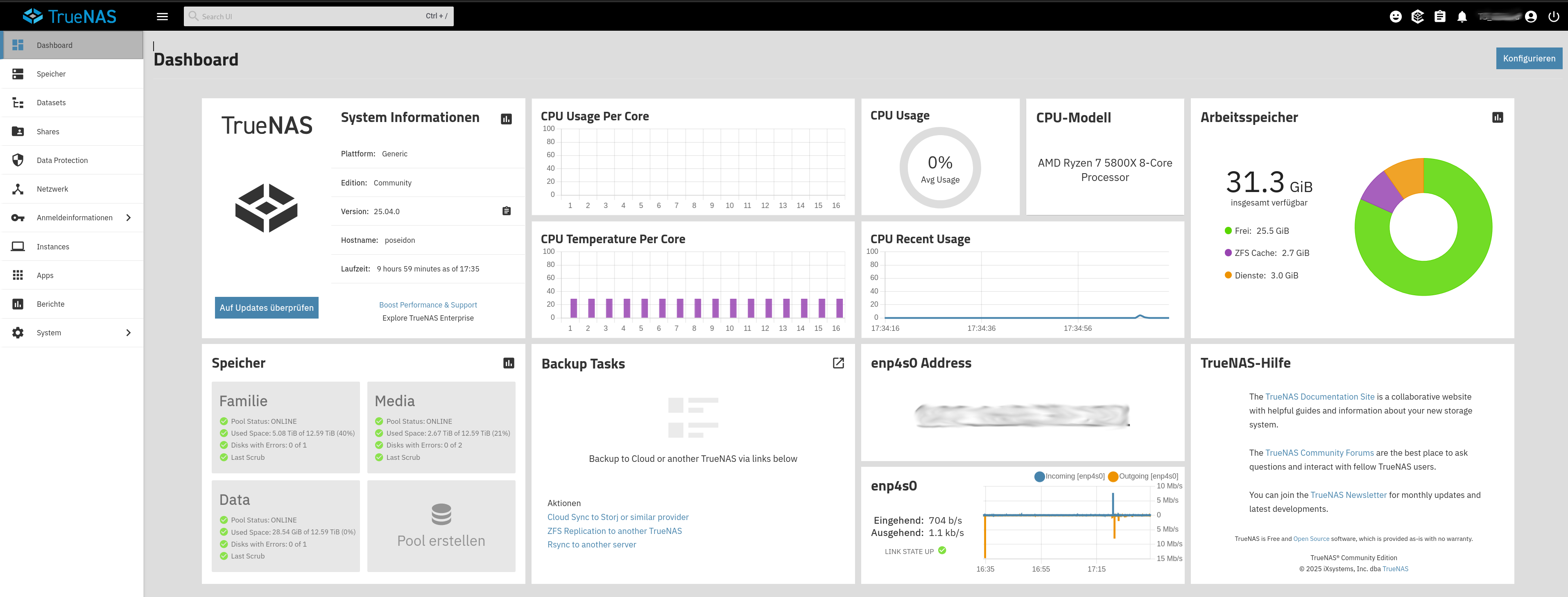This screenshot has width=1568, height=597.
Task: Click the power button icon
Action: [1553, 16]
